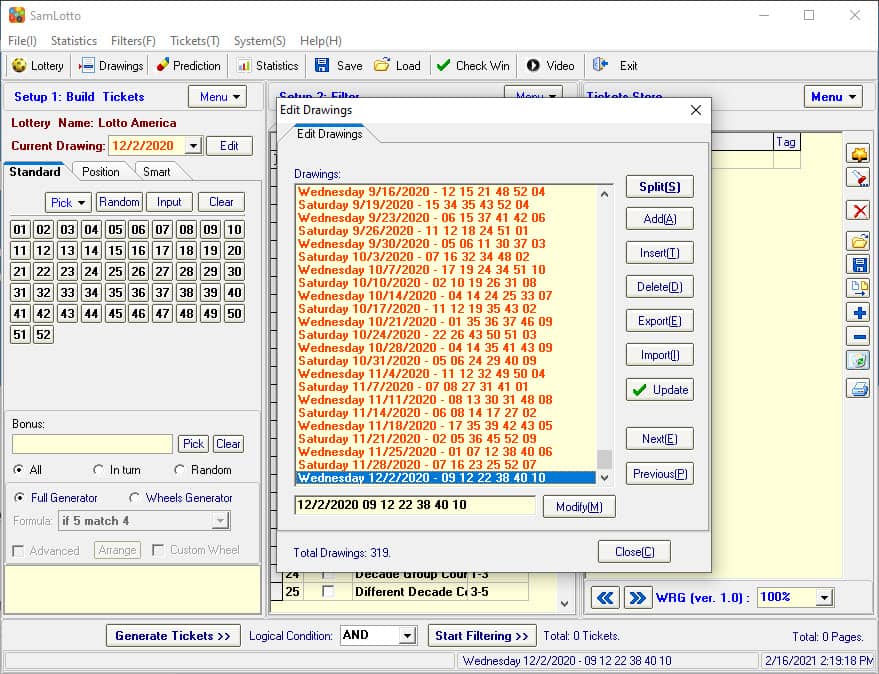Click the Start Filtering button

tap(482, 636)
